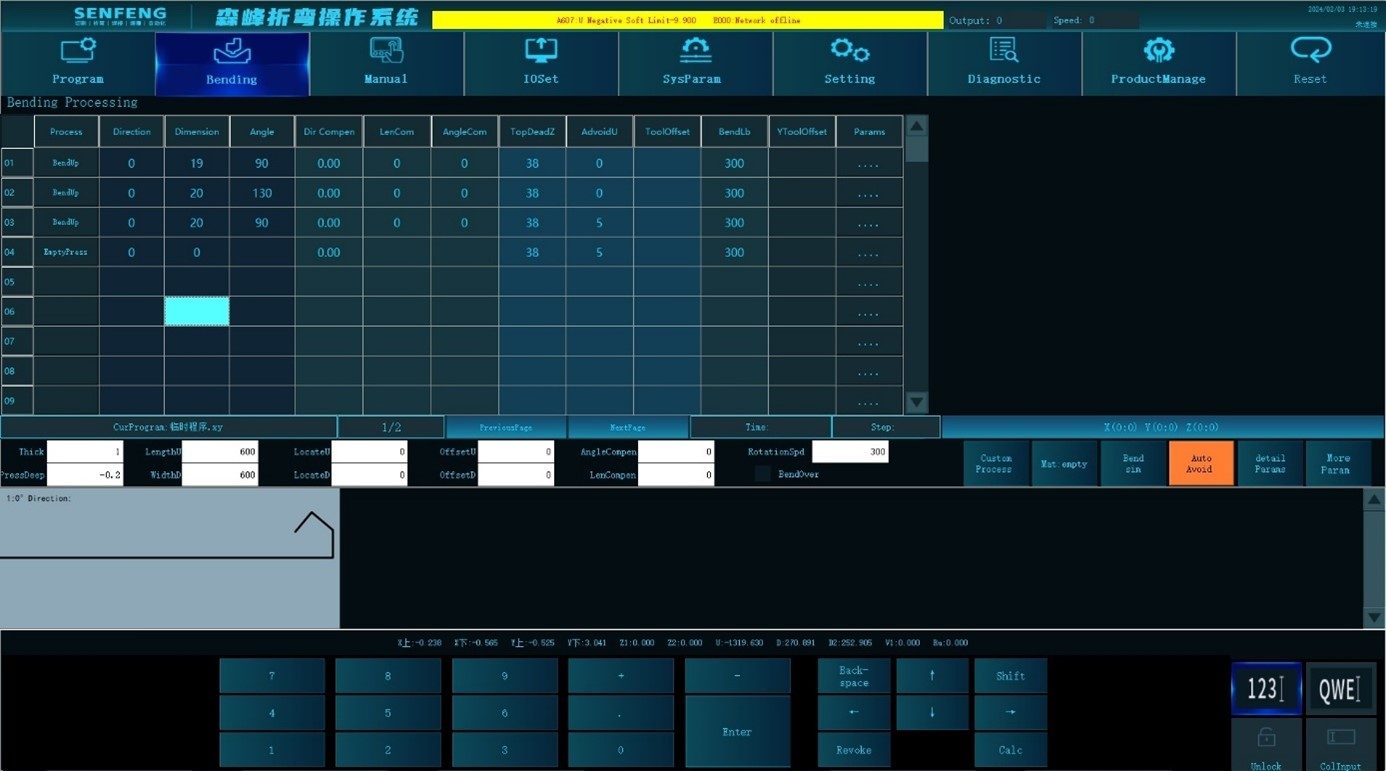This screenshot has height=771, width=1386.
Task: Open the Program module icon
Action: [78, 50]
